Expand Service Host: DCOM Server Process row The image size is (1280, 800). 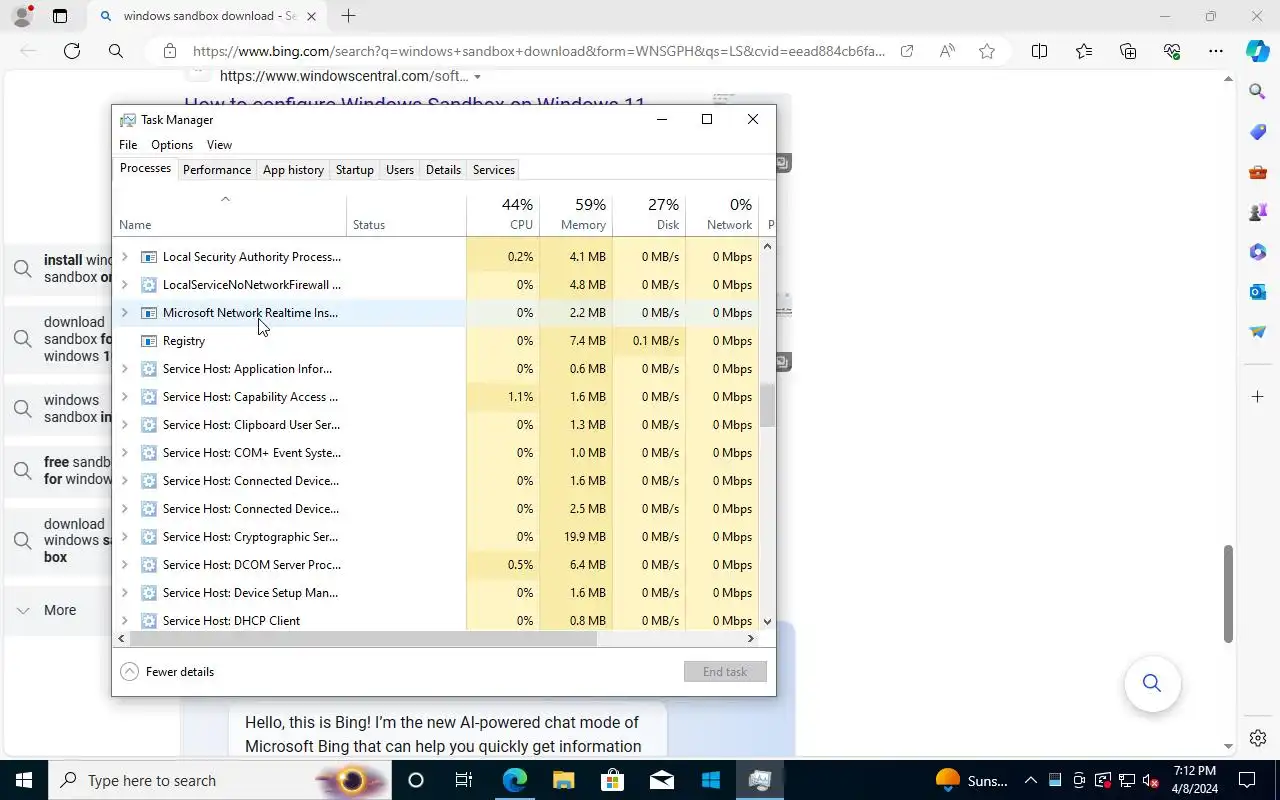[x=124, y=565]
